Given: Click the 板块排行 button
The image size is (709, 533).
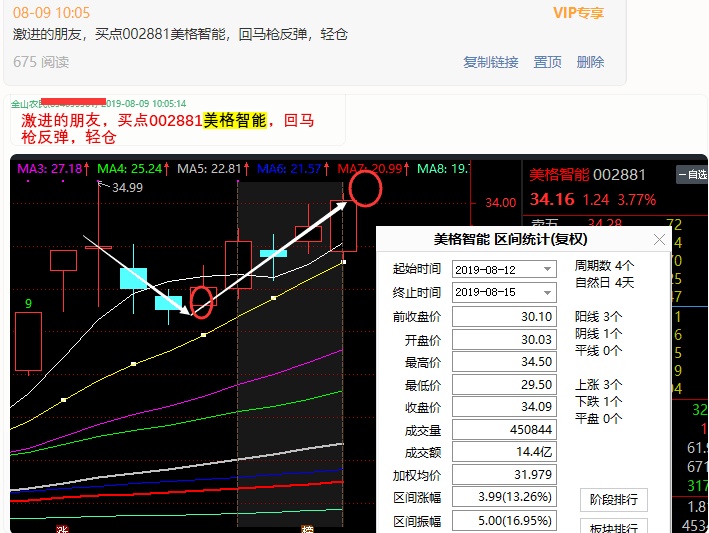Looking at the screenshot, I should 614,527.
